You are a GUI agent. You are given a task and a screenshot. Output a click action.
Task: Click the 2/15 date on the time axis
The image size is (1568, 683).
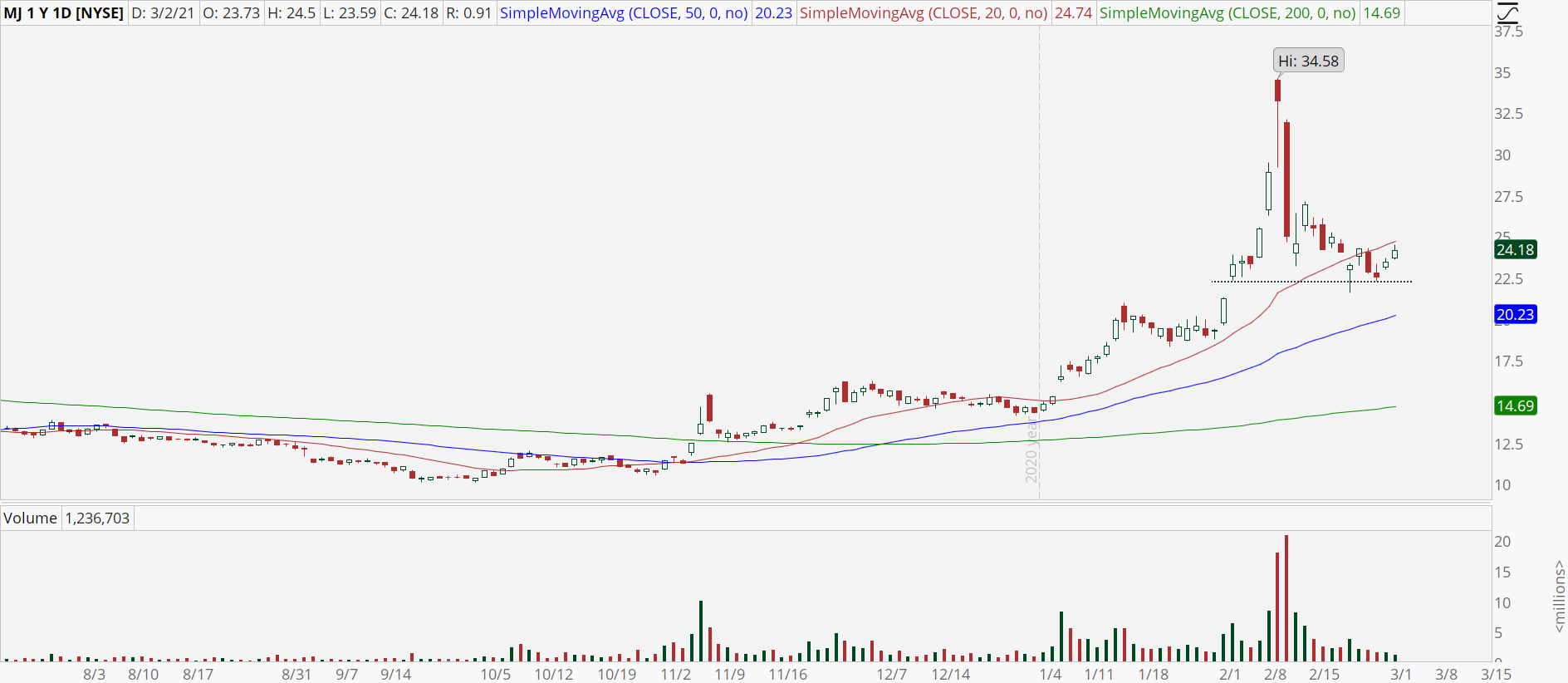click(x=1324, y=674)
